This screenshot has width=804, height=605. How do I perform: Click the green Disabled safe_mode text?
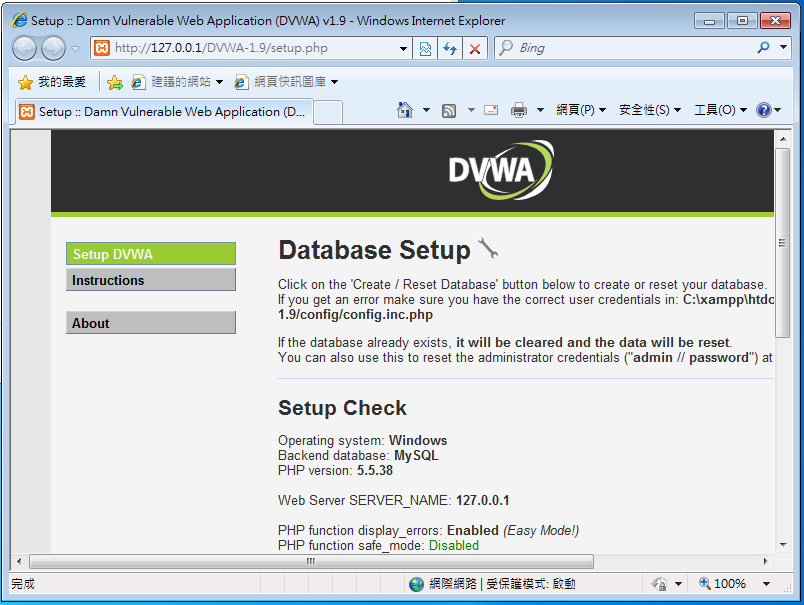tap(454, 545)
